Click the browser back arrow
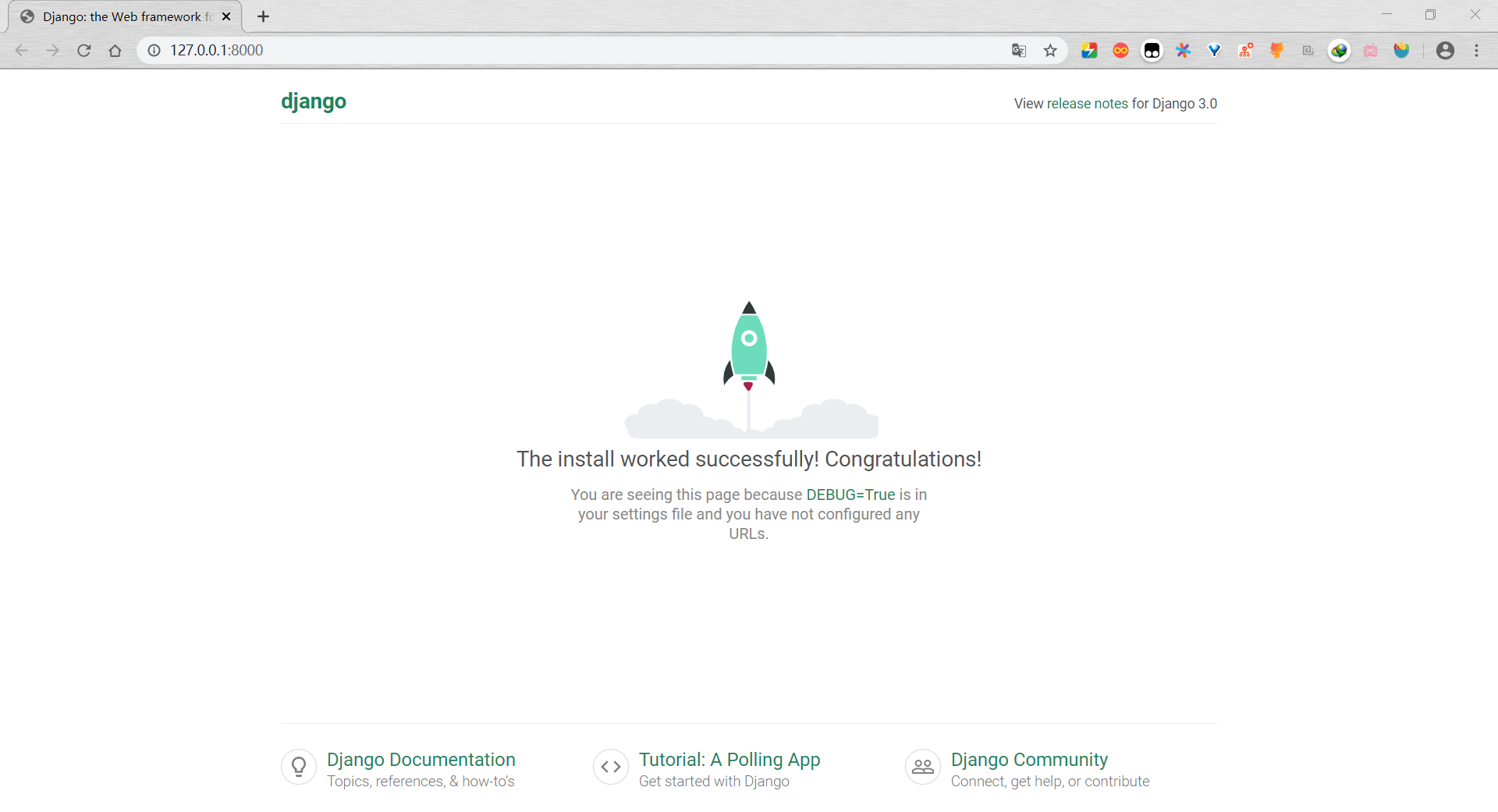This screenshot has height=812, width=1498. coord(21,51)
